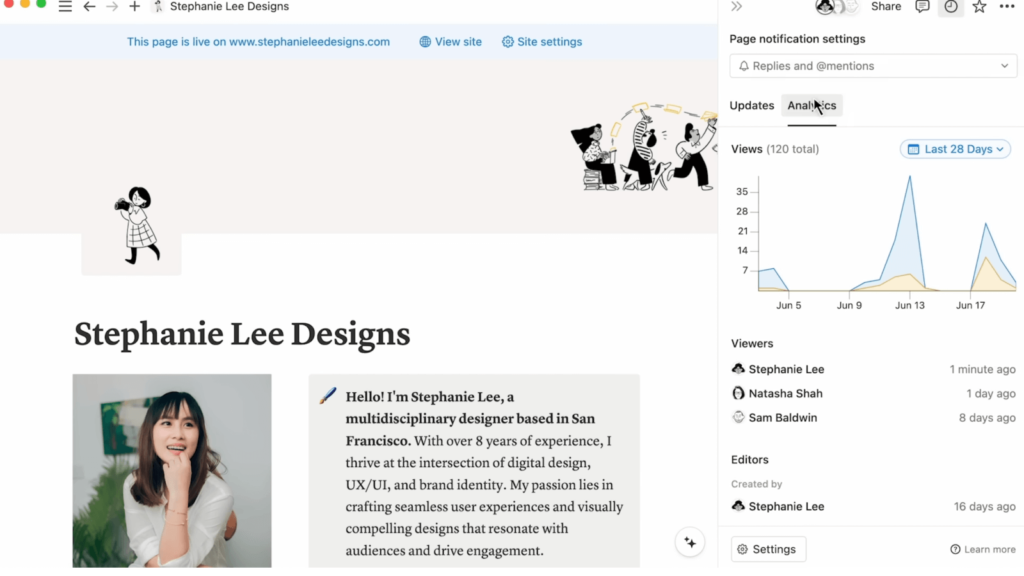Open the Learn more help link
Screen dimensions: 1024x576
point(982,549)
